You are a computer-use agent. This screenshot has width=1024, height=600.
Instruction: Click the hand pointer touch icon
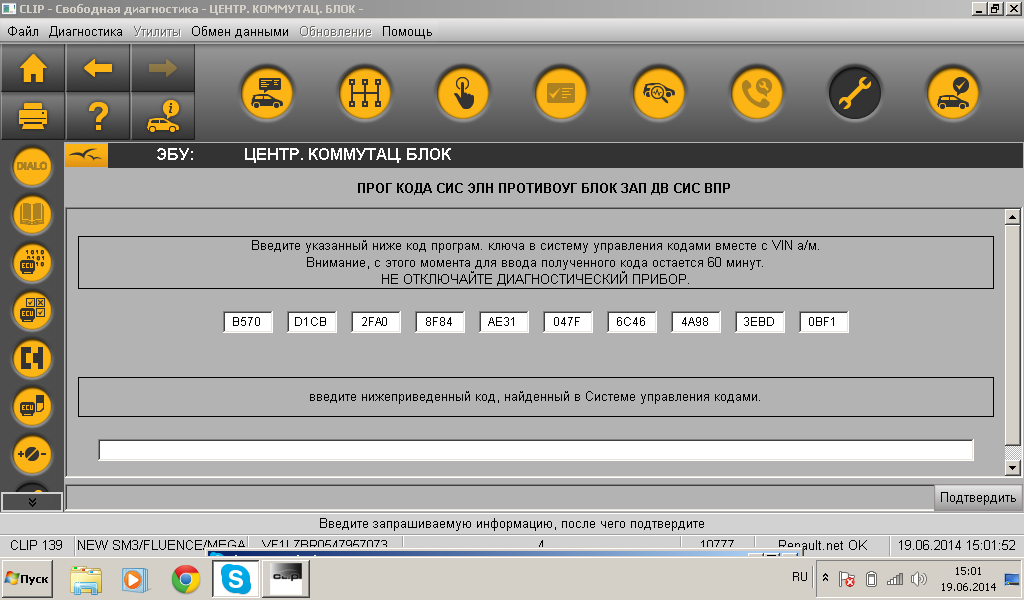pyautogui.click(x=463, y=93)
